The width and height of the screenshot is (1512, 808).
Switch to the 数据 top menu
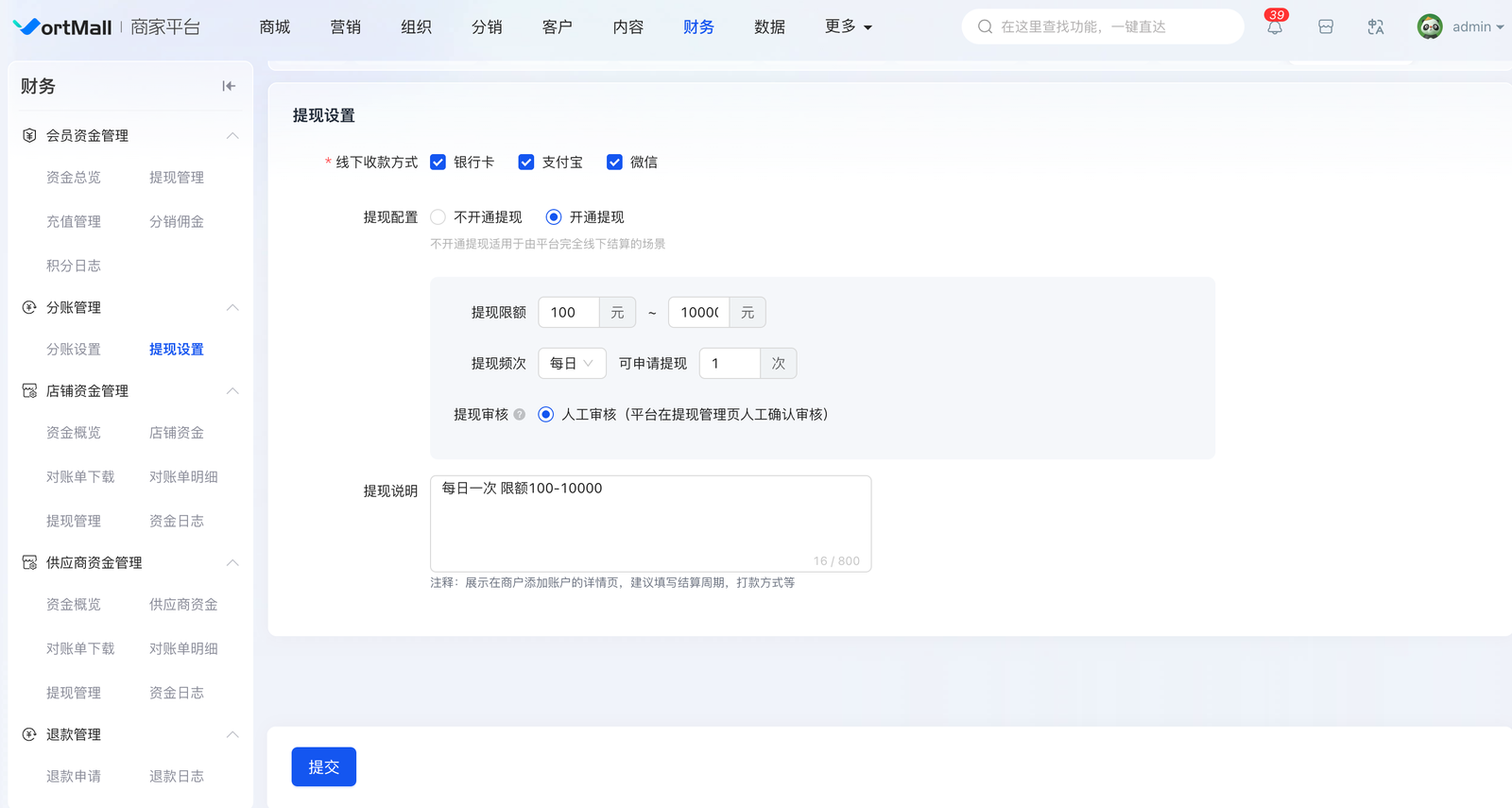point(769,26)
